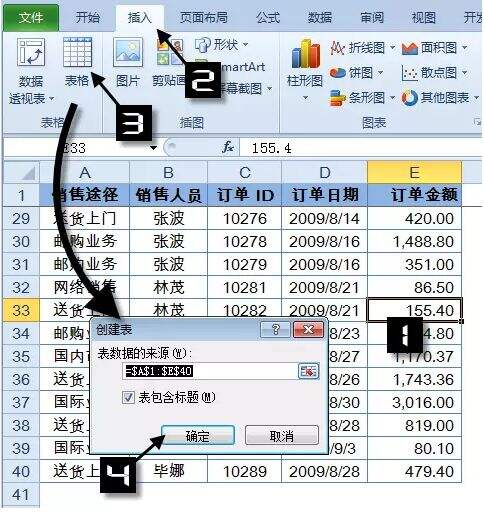Switch to the 视图 tab
Screen dimensions: 484x513
pos(424,17)
